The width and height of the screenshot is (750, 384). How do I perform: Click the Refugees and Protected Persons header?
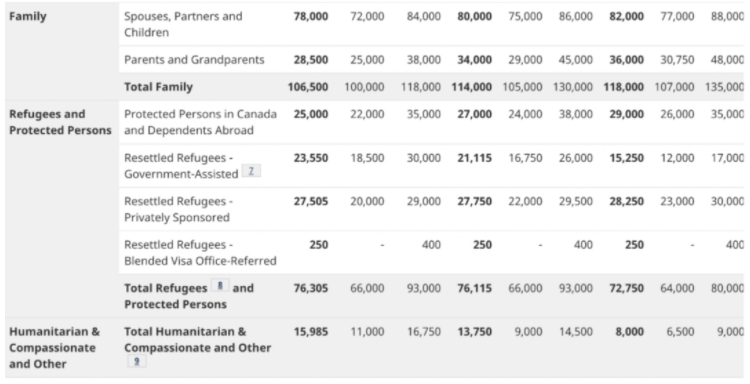click(x=60, y=122)
